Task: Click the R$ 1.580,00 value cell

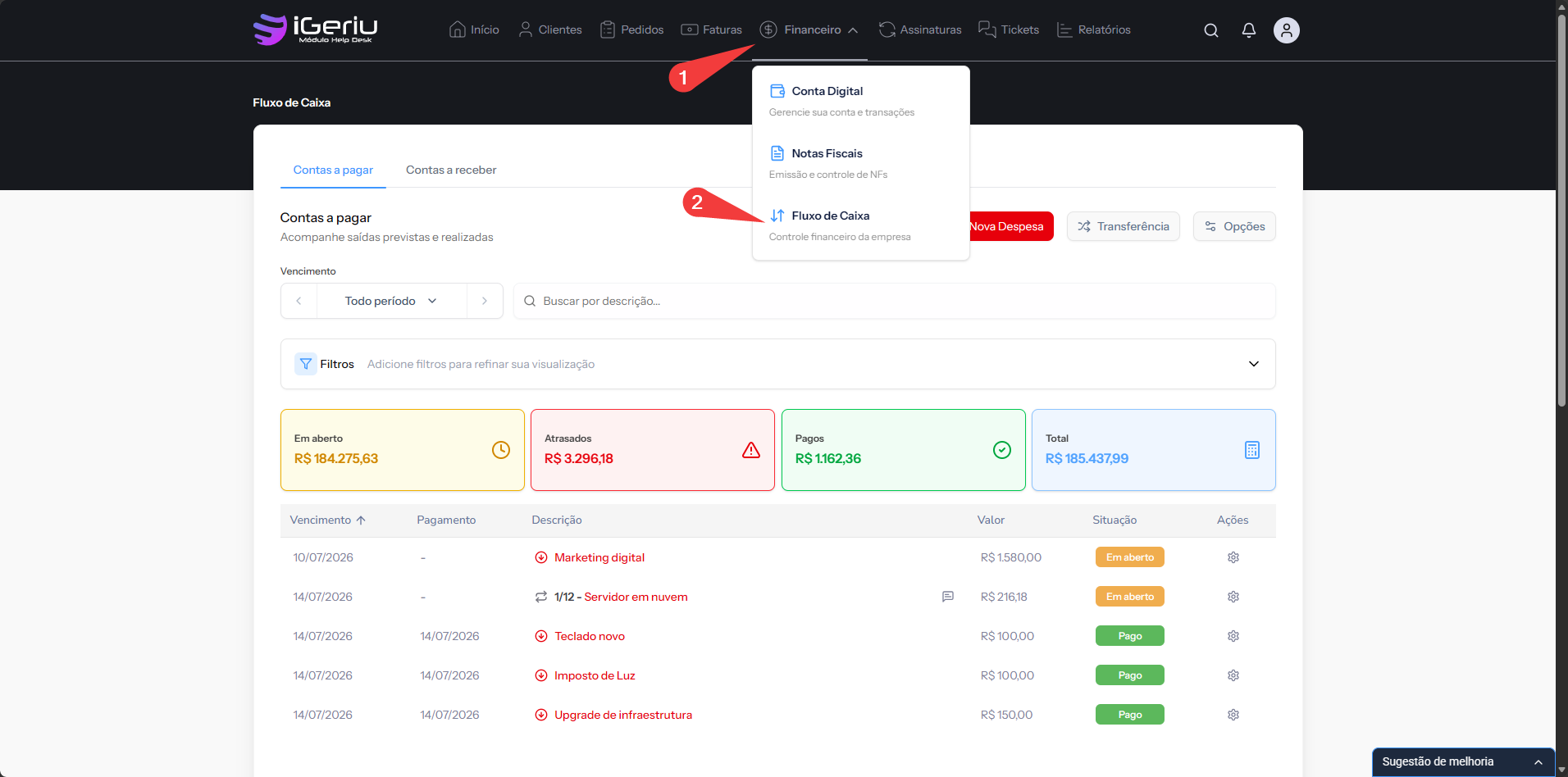Action: [x=1011, y=557]
